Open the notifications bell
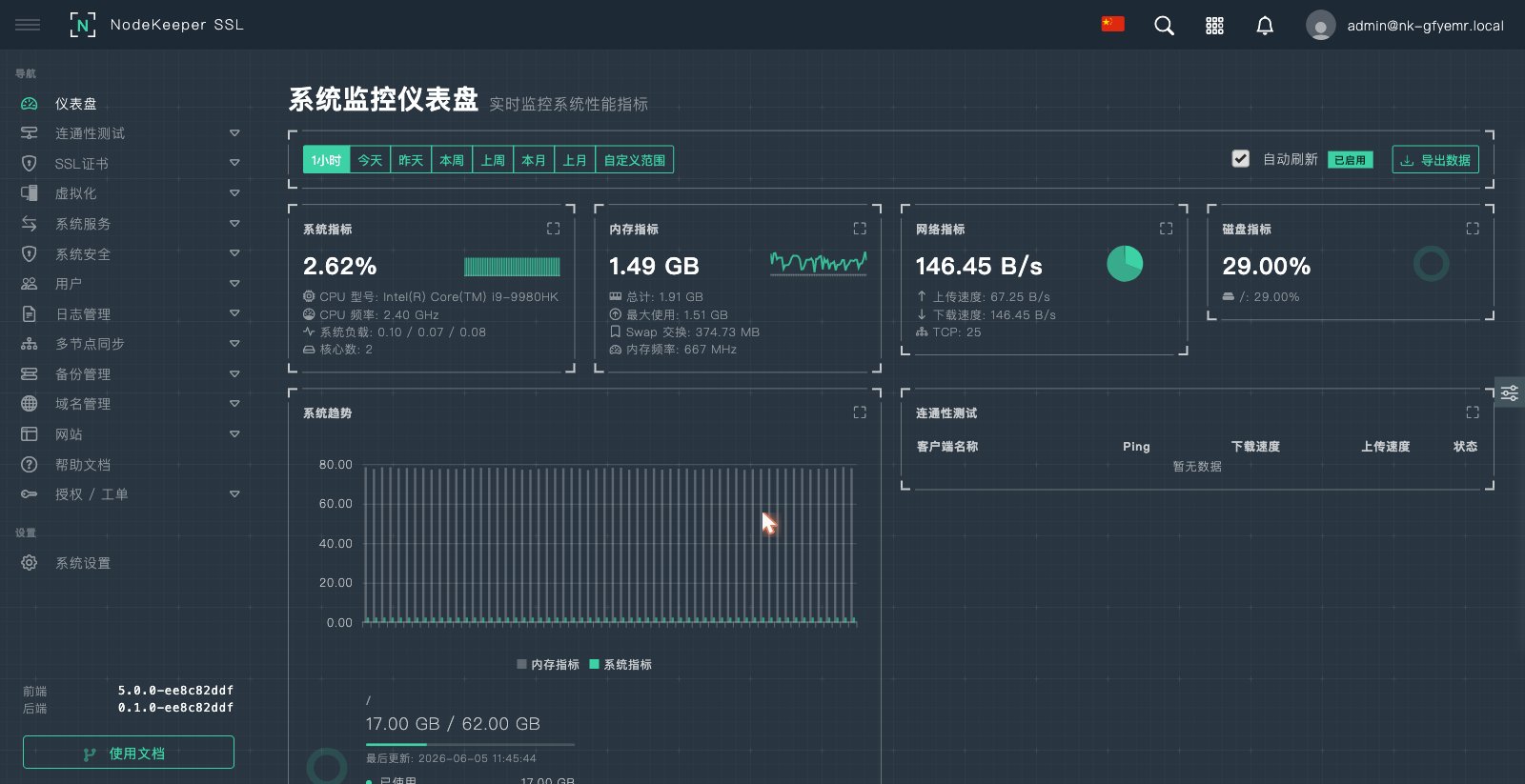Screen dimensions: 1525x784 [x=1265, y=26]
